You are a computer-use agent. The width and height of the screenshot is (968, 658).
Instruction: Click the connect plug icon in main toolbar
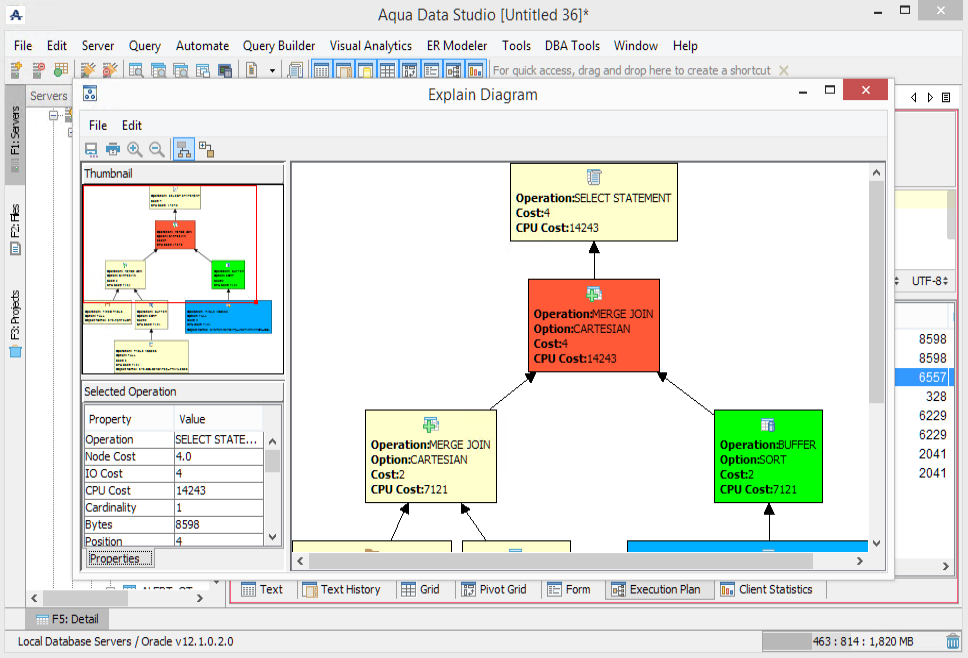(x=88, y=70)
